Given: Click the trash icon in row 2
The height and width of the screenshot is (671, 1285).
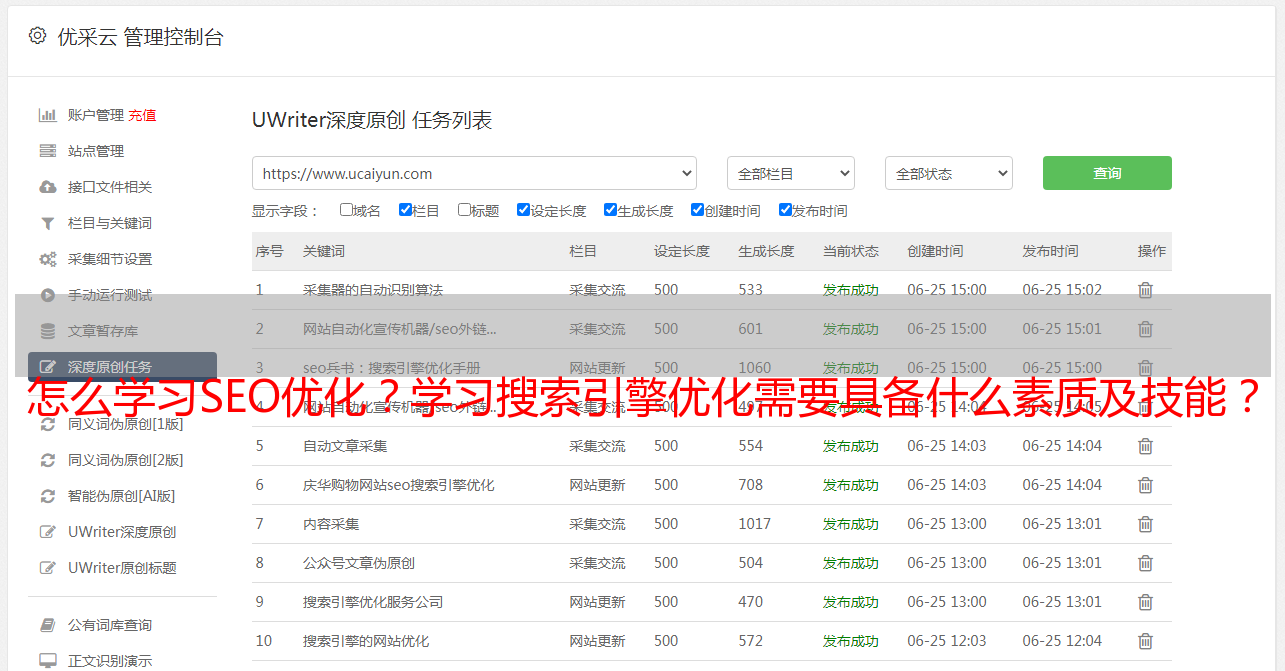Looking at the screenshot, I should click(1145, 329).
